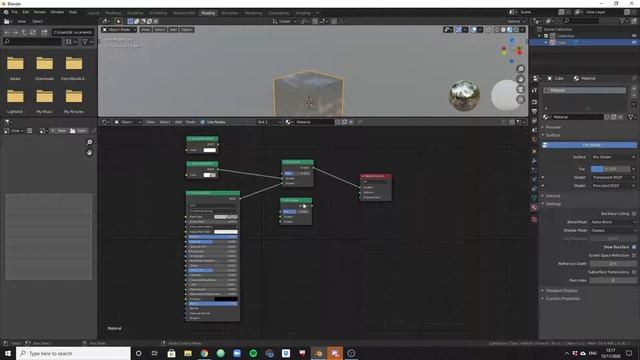Open Blend Mode Alpha Blend dropdown
Image resolution: width=640 pixels, height=360 pixels.
(613, 222)
